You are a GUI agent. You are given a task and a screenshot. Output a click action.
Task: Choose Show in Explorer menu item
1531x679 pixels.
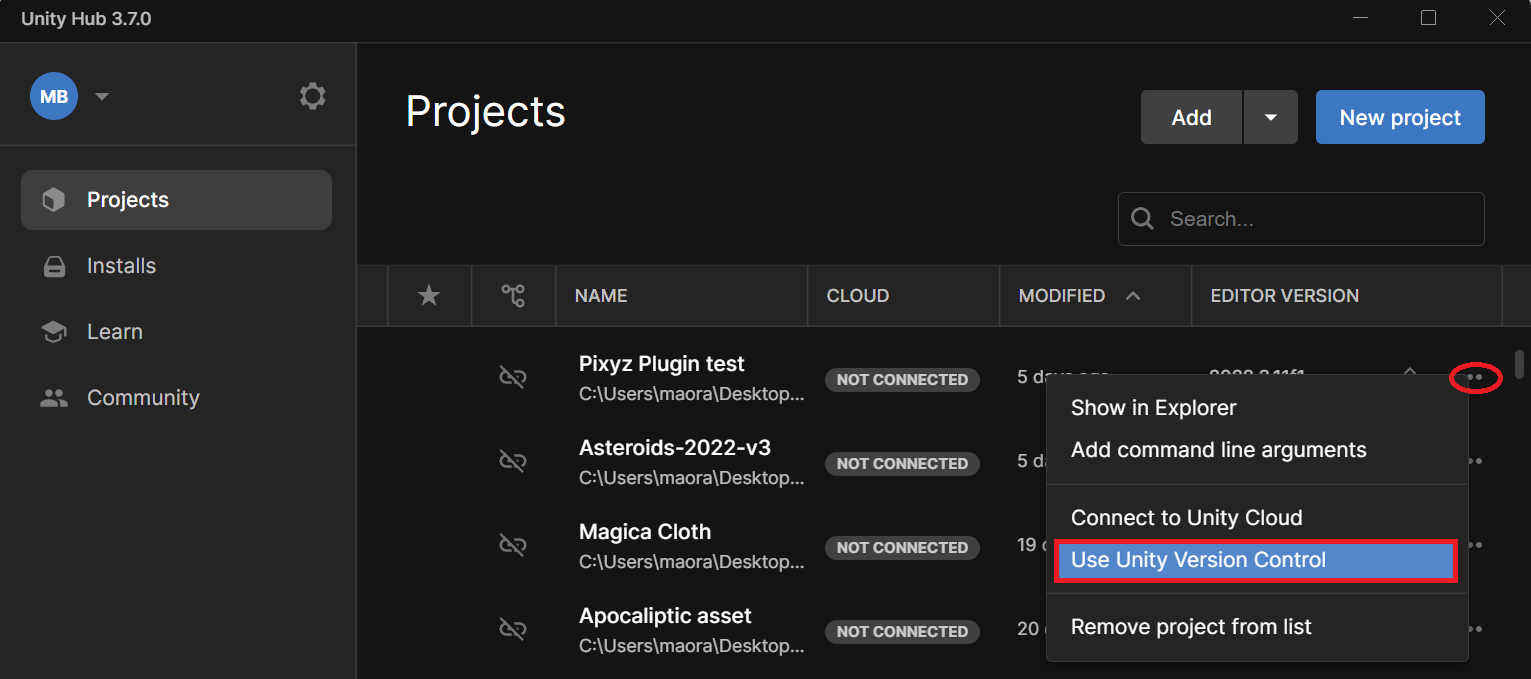pos(1153,408)
